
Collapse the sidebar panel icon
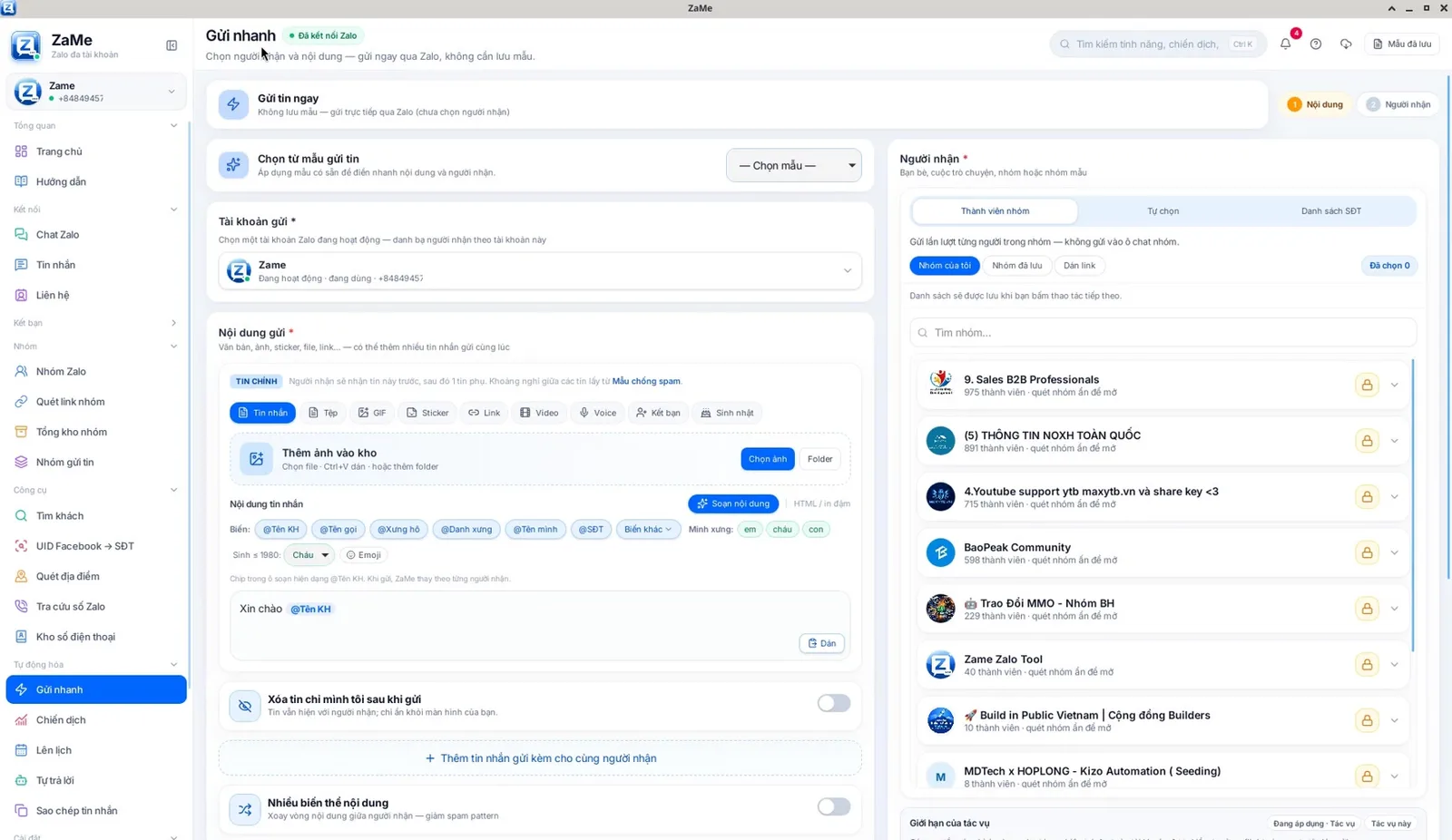(x=172, y=45)
